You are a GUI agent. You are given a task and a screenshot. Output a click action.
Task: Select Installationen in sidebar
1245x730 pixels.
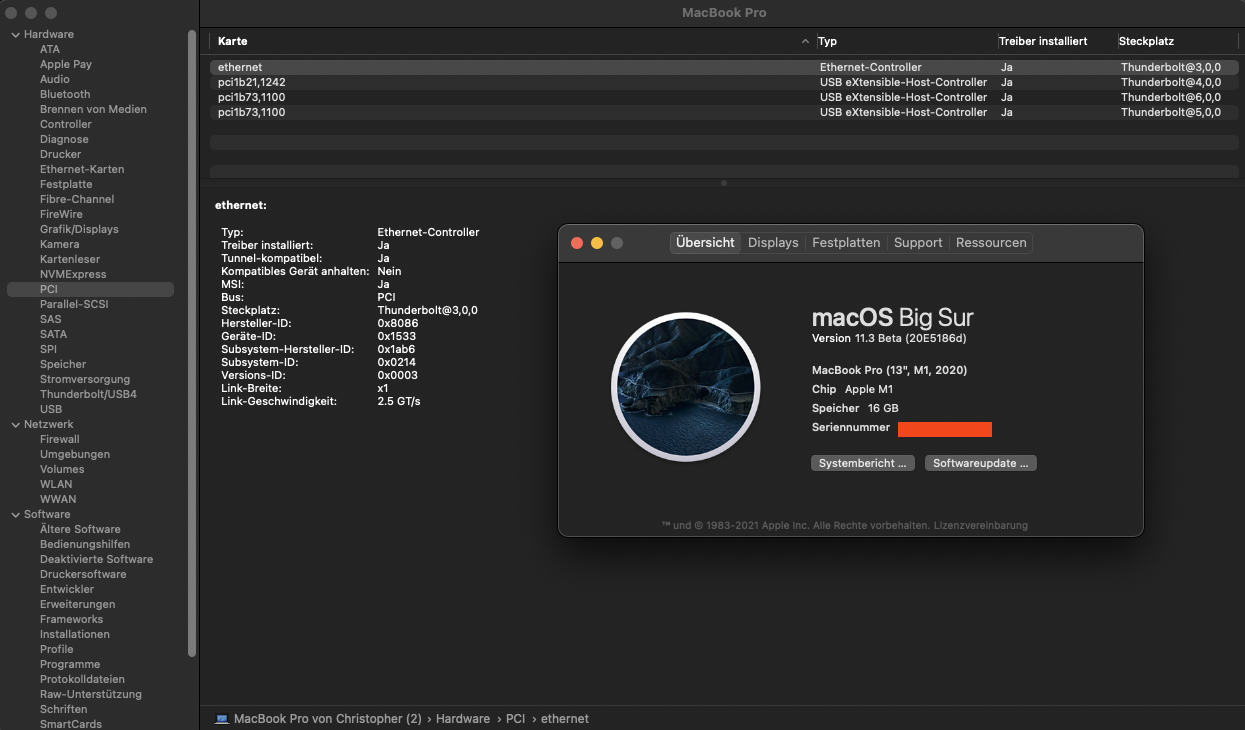pyautogui.click(x=75, y=634)
